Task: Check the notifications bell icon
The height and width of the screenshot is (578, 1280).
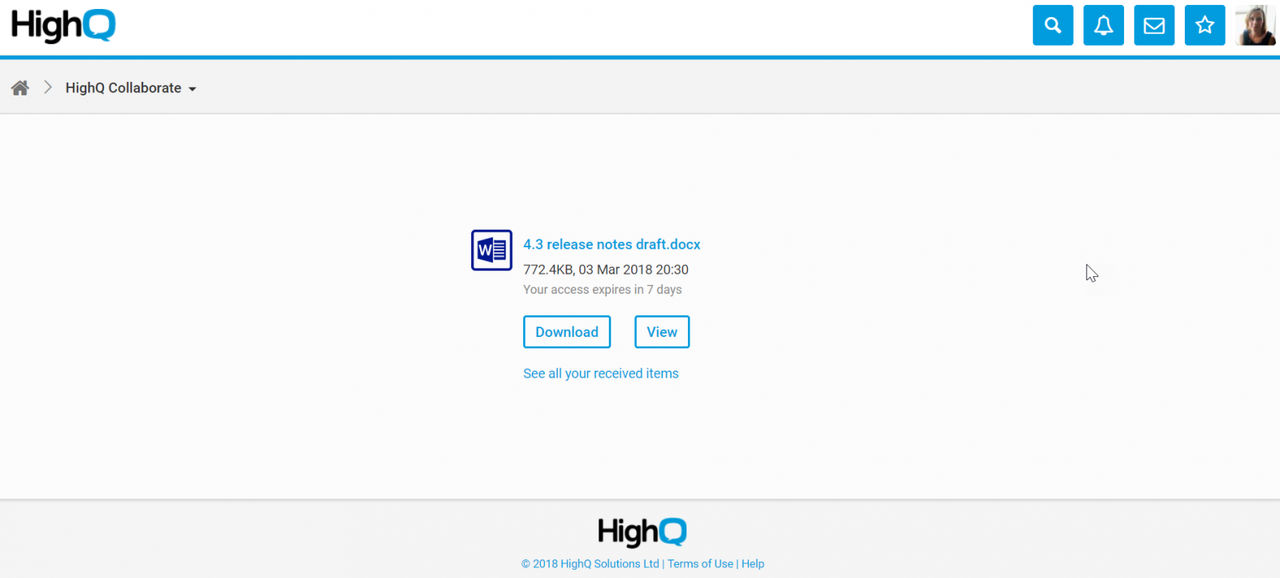Action: 1104,25
